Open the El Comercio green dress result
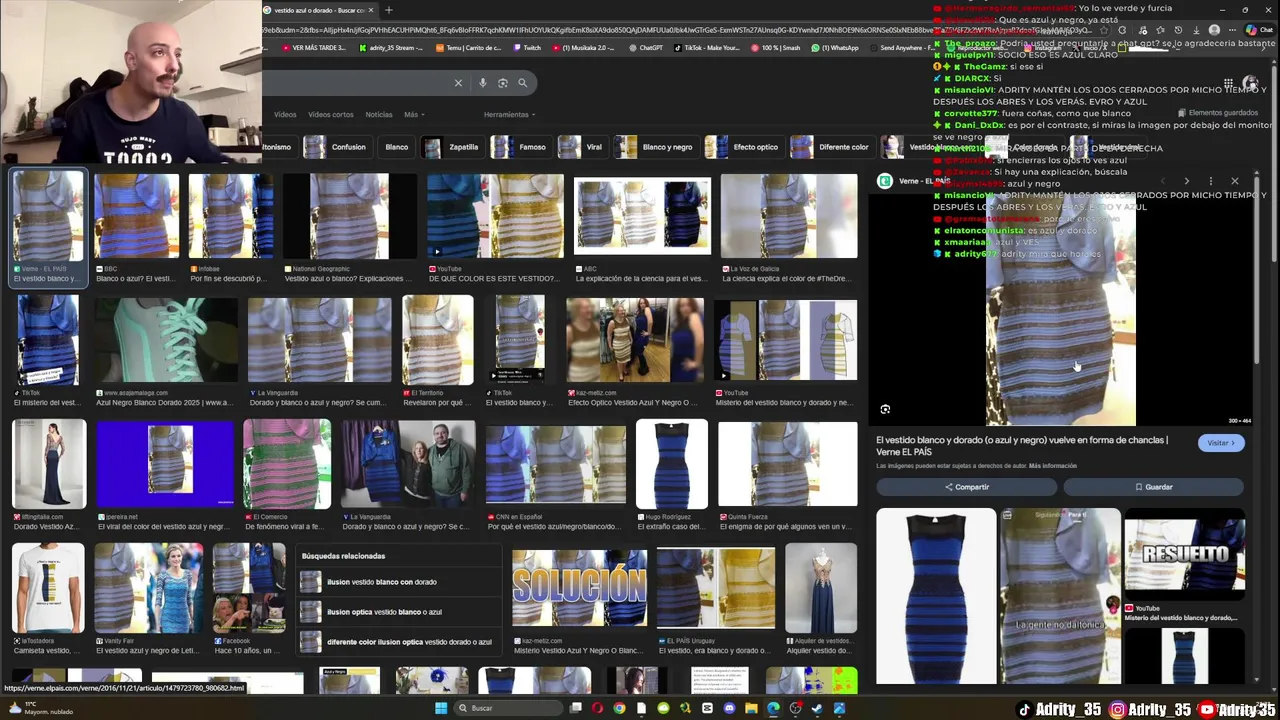1280x720 pixels. pyautogui.click(x=286, y=463)
